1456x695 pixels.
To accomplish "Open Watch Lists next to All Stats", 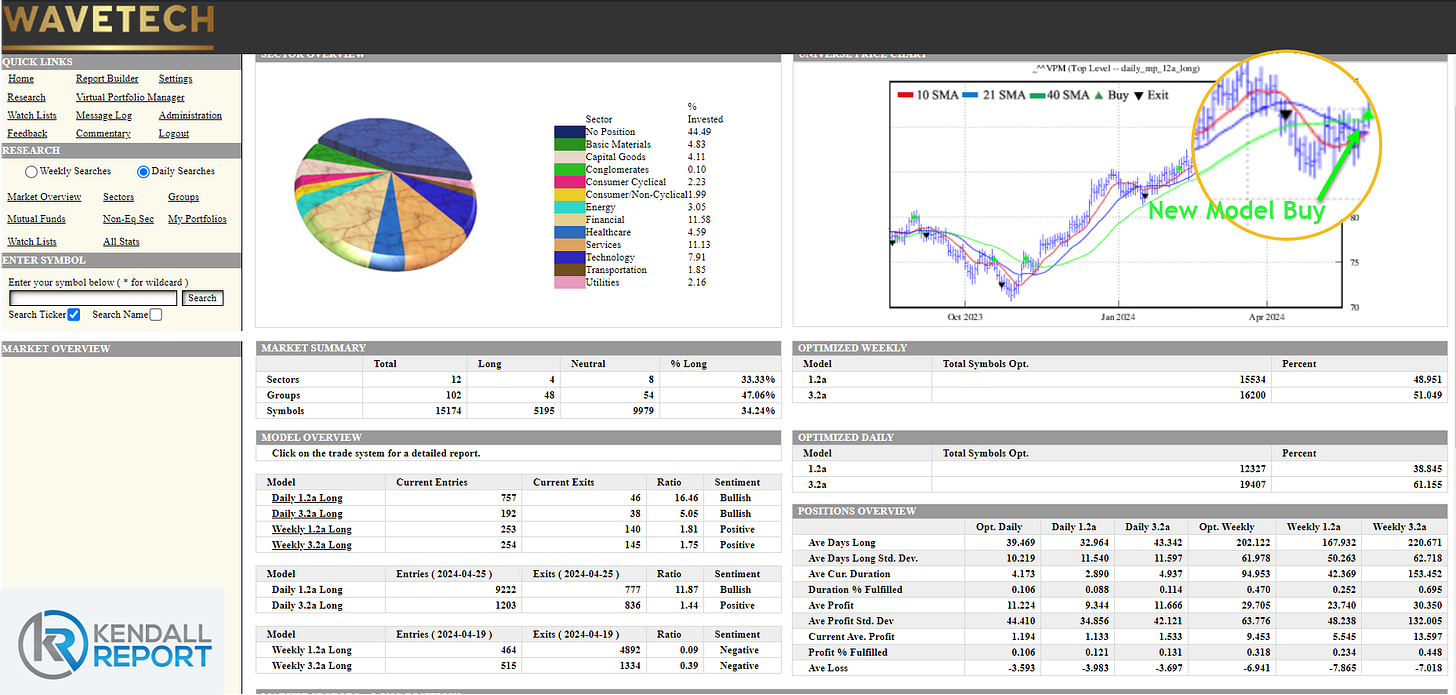I will tap(32, 242).
